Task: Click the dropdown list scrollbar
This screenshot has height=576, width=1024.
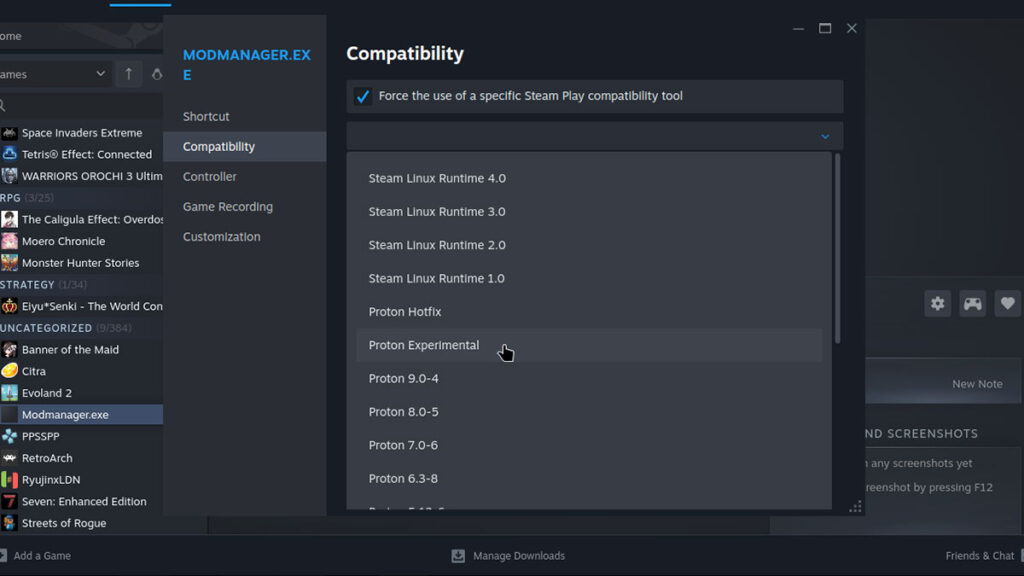Action: pos(837,249)
